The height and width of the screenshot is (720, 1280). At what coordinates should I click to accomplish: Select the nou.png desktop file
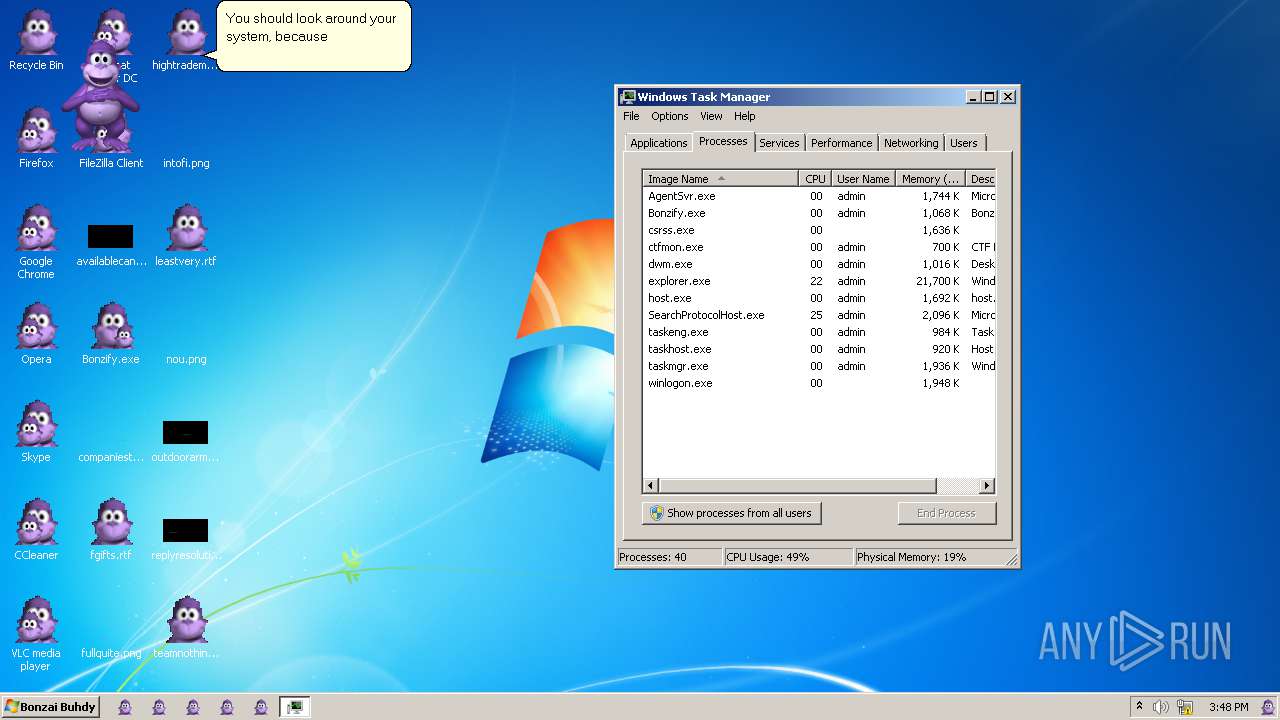coord(186,359)
